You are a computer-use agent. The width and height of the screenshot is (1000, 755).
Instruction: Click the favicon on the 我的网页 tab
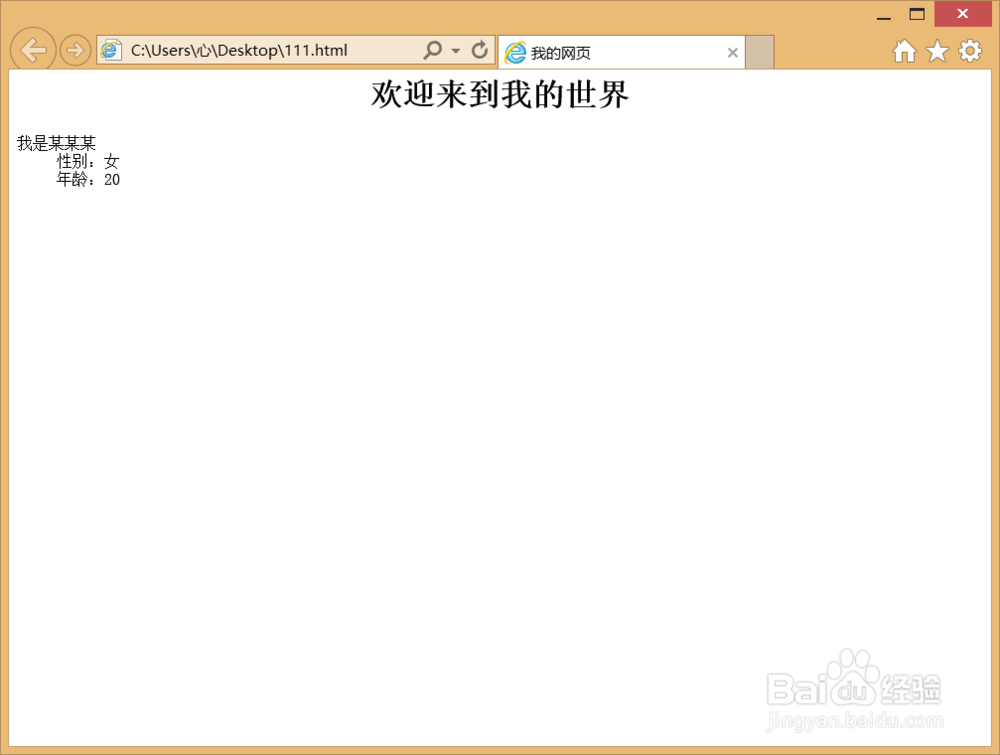pyautogui.click(x=516, y=52)
